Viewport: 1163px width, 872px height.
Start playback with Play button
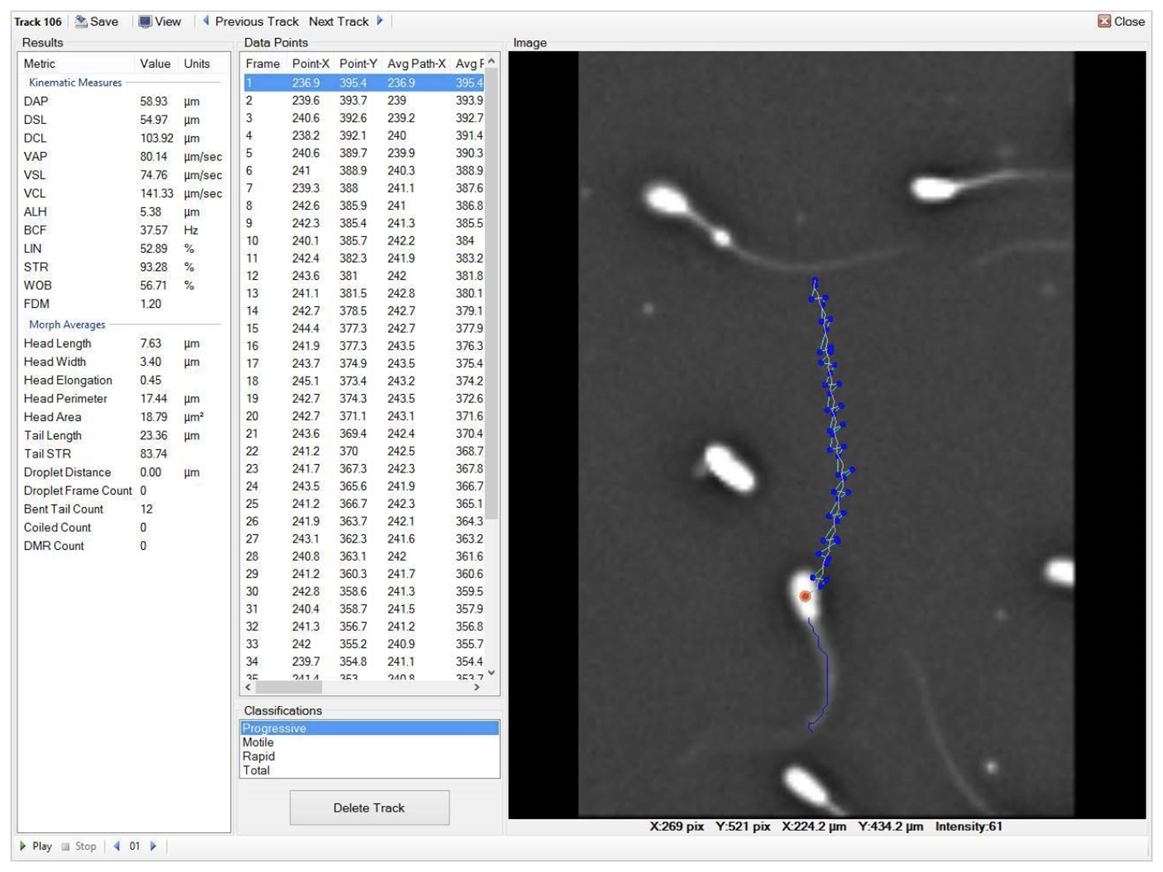pos(36,846)
